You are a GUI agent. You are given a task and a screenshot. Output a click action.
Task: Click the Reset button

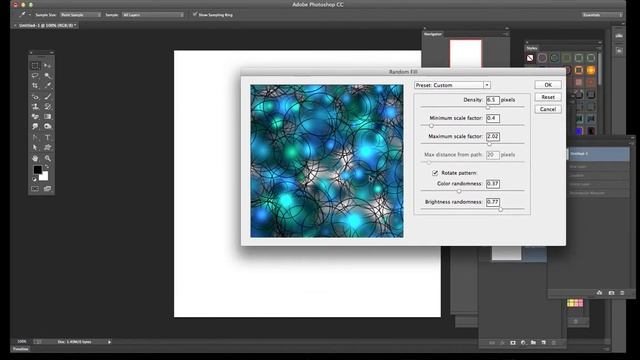(548, 97)
